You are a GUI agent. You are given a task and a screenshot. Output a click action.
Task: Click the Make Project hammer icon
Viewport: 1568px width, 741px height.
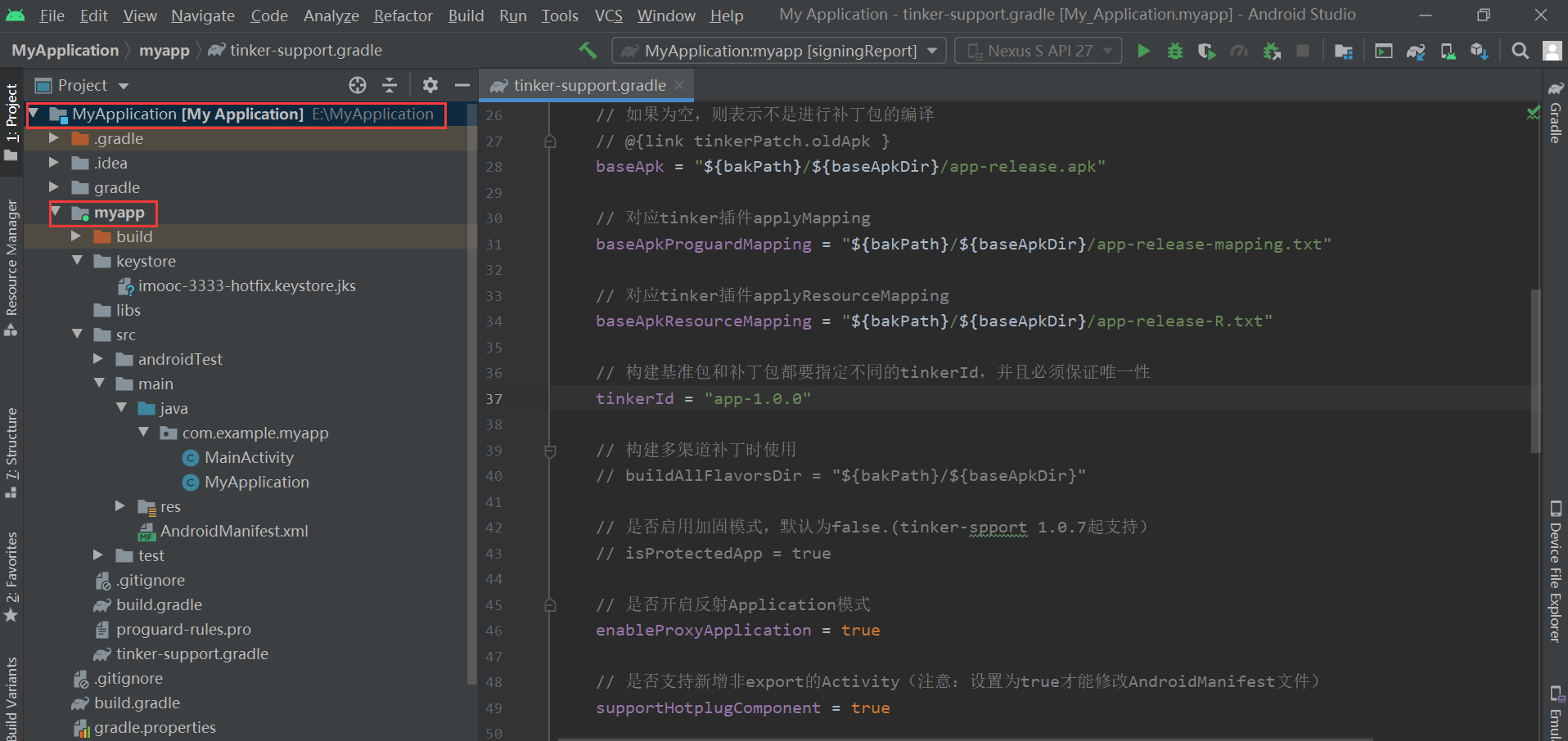pos(588,51)
